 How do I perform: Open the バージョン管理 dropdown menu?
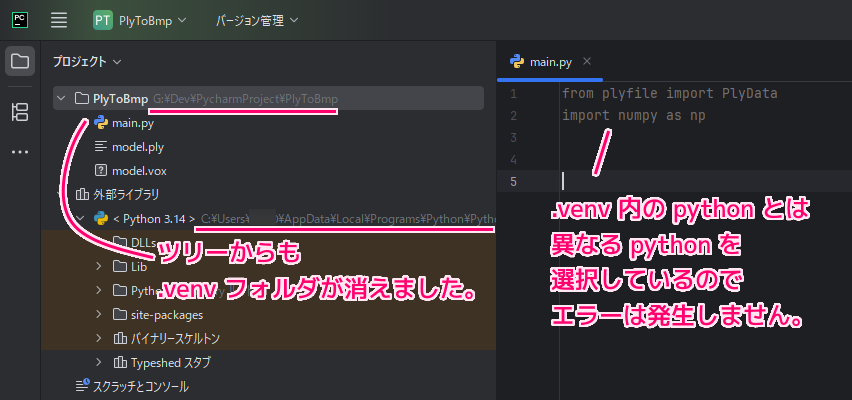(x=256, y=21)
